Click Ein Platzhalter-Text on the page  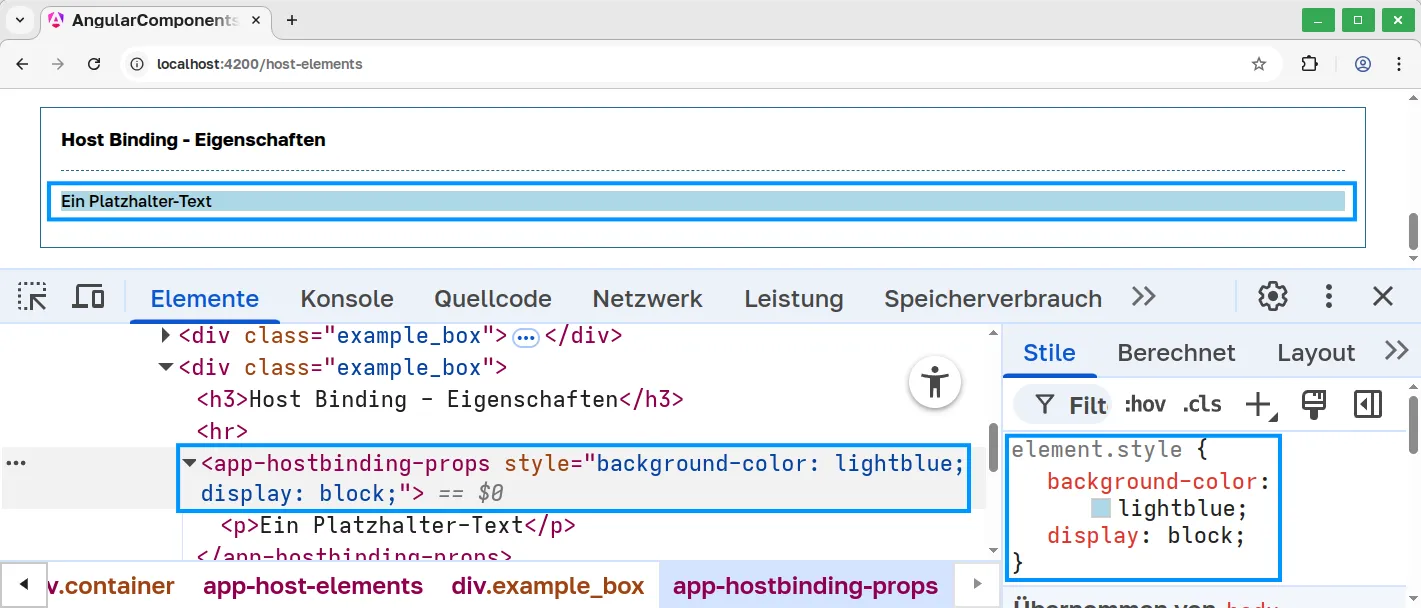pos(136,201)
